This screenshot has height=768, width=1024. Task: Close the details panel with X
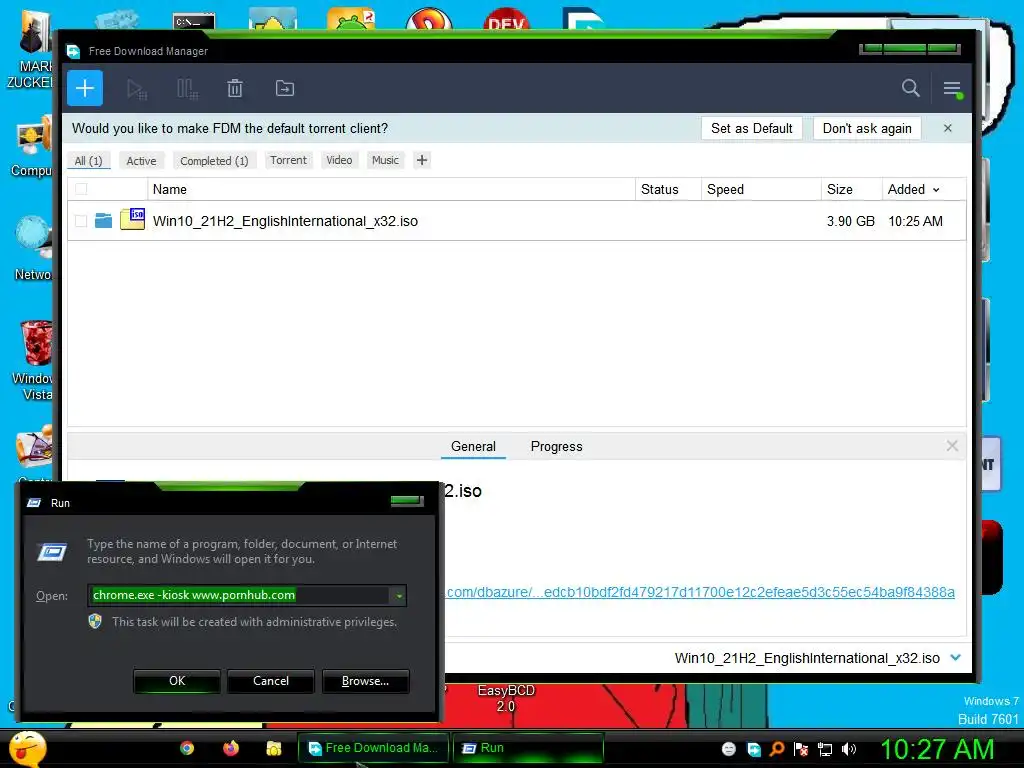point(952,446)
